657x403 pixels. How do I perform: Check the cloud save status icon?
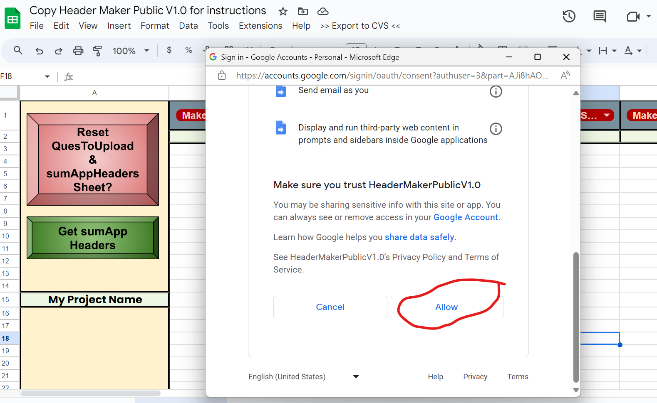[323, 11]
